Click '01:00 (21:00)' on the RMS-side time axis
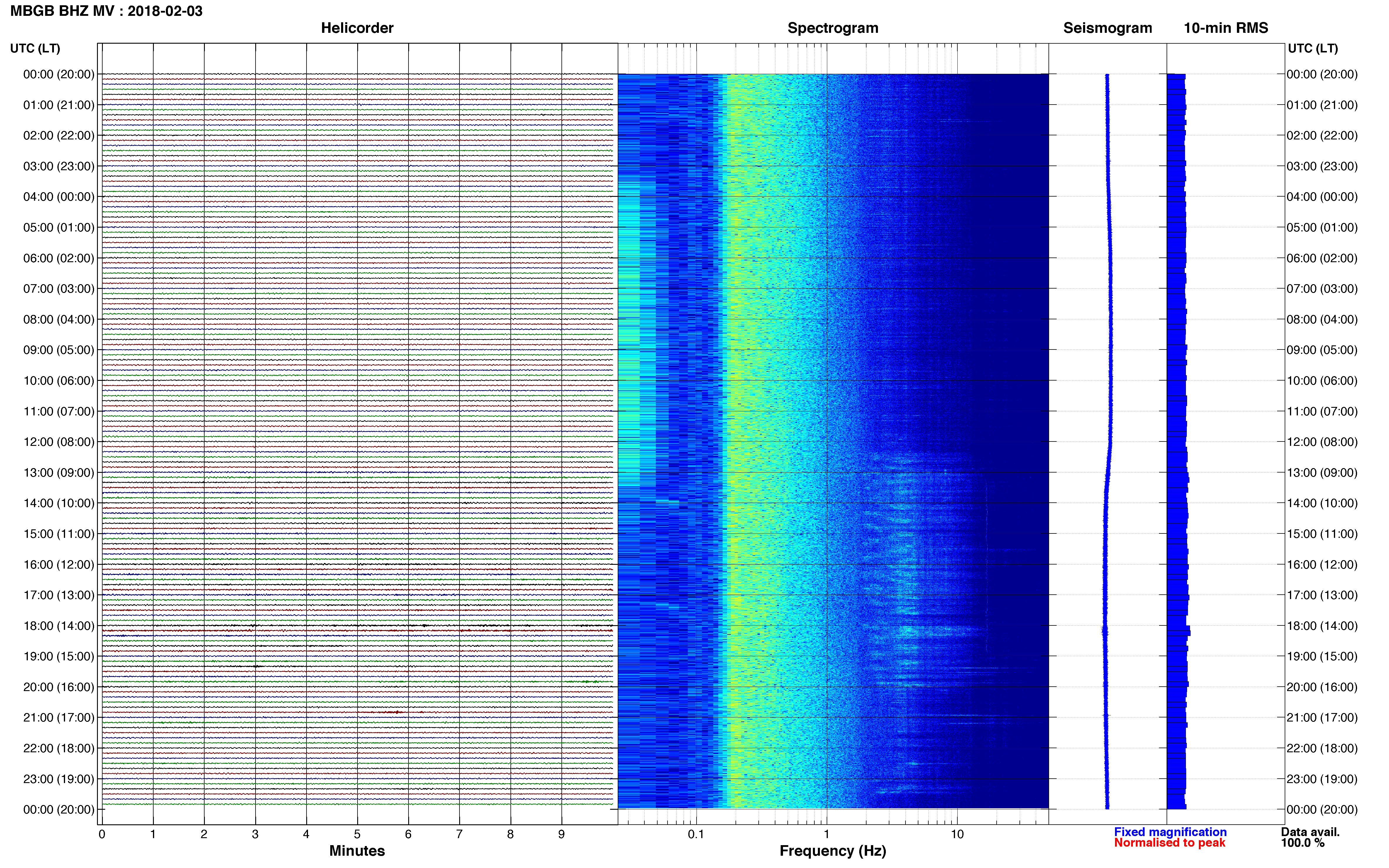Image resolution: width=1389 pixels, height=868 pixels. 1322,105
